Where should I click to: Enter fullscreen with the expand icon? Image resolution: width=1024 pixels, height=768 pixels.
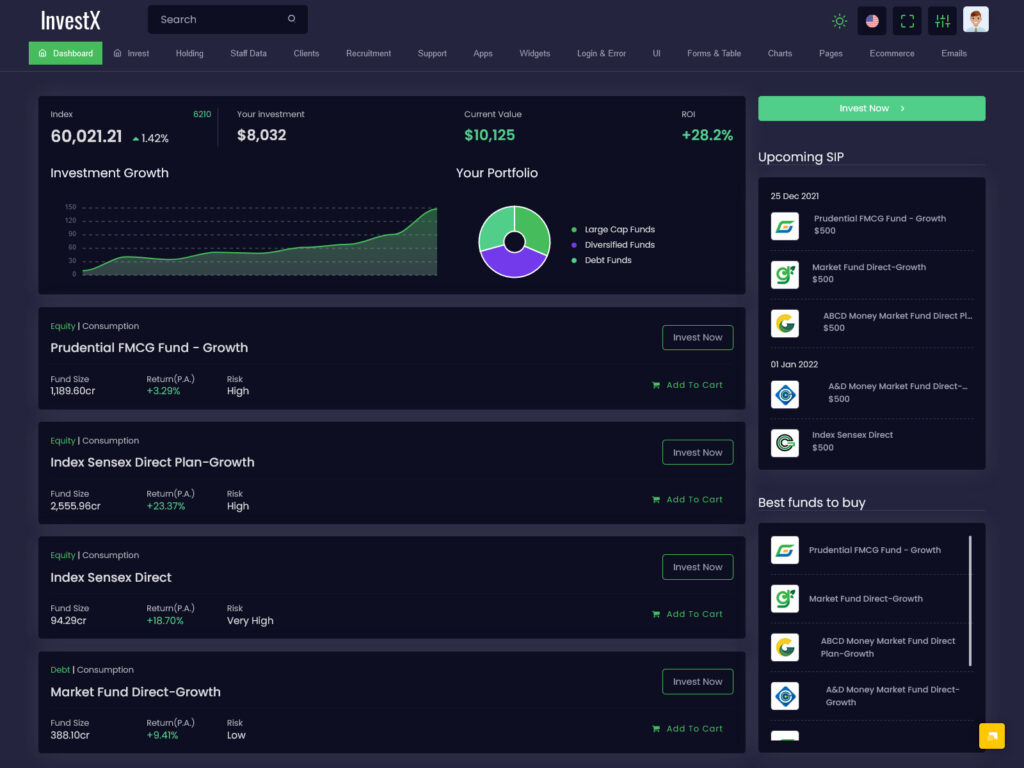(x=907, y=21)
